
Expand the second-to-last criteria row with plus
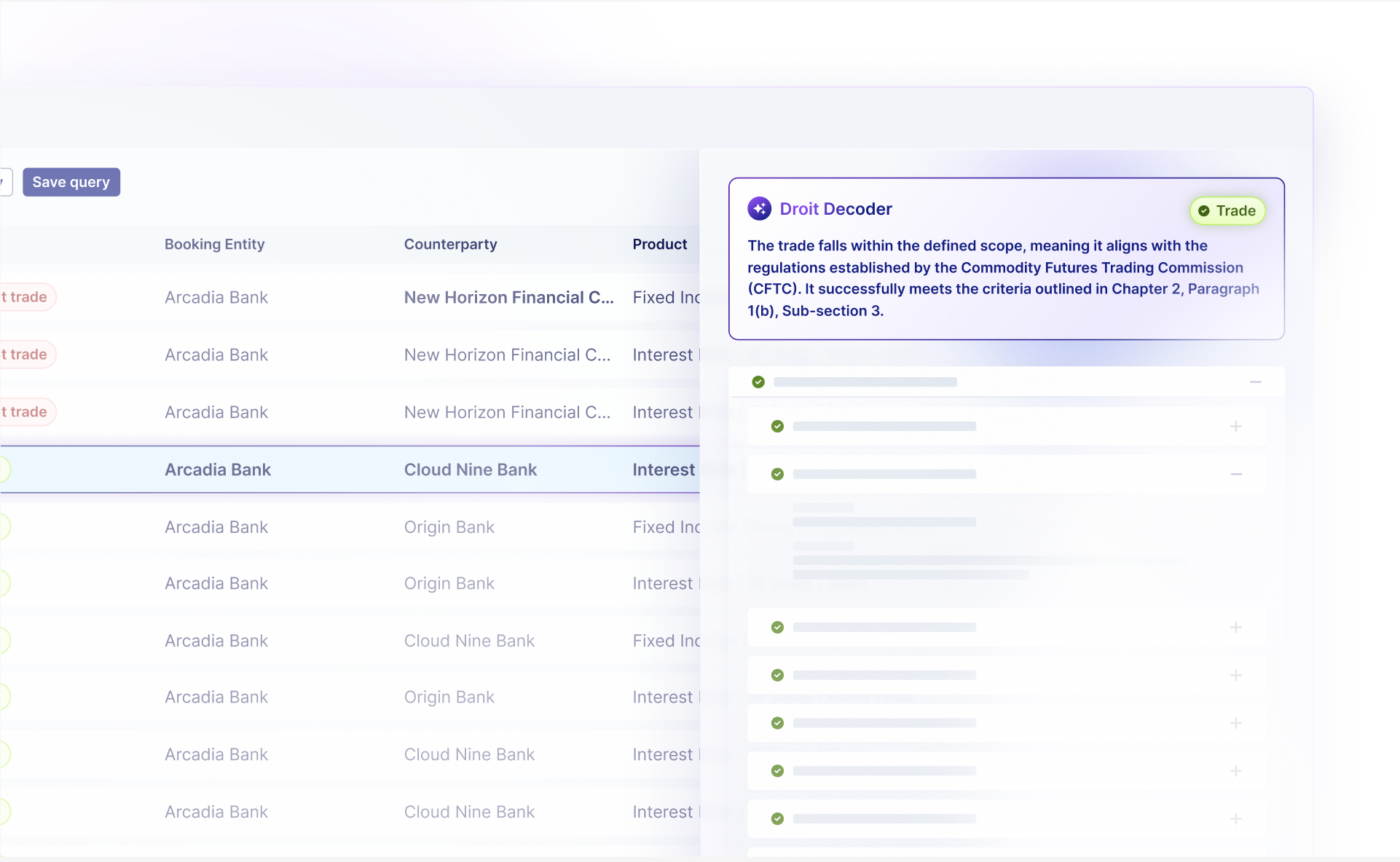point(1235,771)
